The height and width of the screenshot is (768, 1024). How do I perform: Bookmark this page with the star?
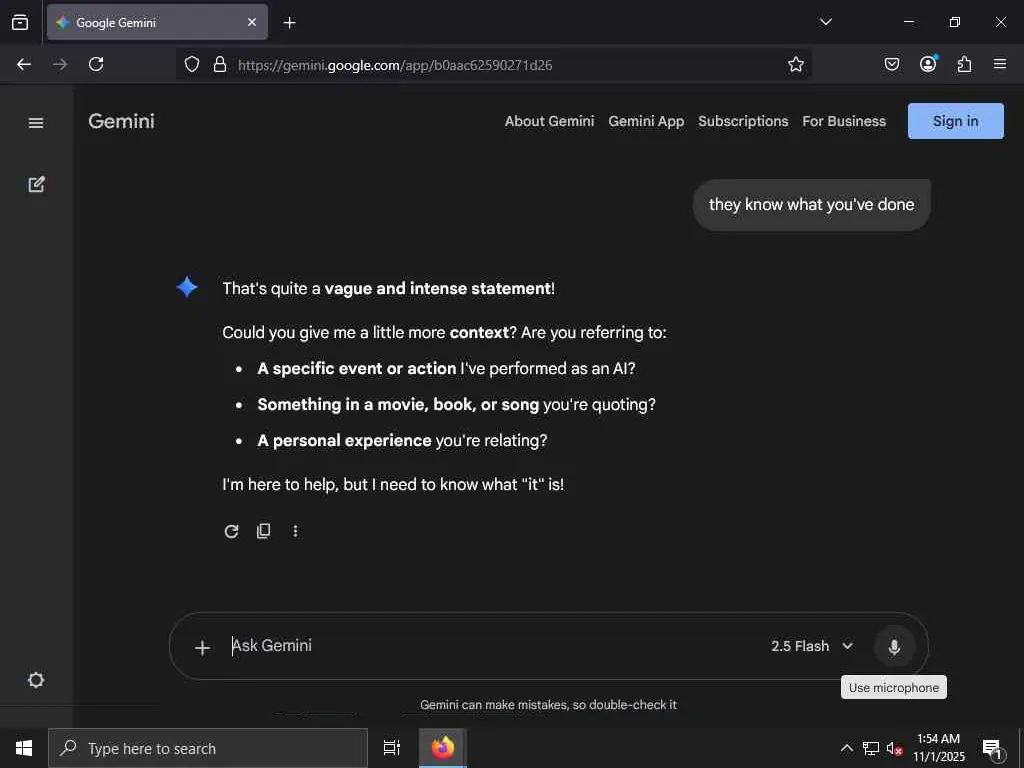point(795,64)
